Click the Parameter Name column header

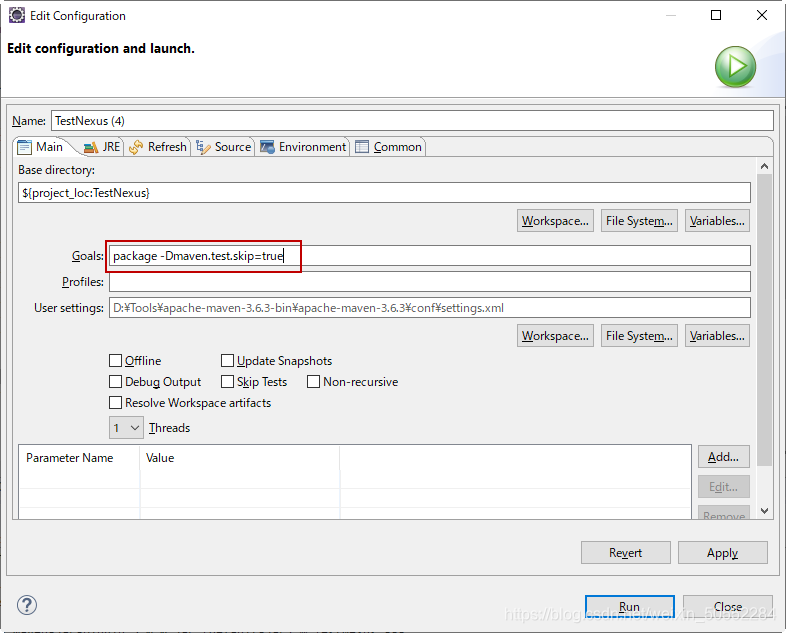click(x=79, y=458)
